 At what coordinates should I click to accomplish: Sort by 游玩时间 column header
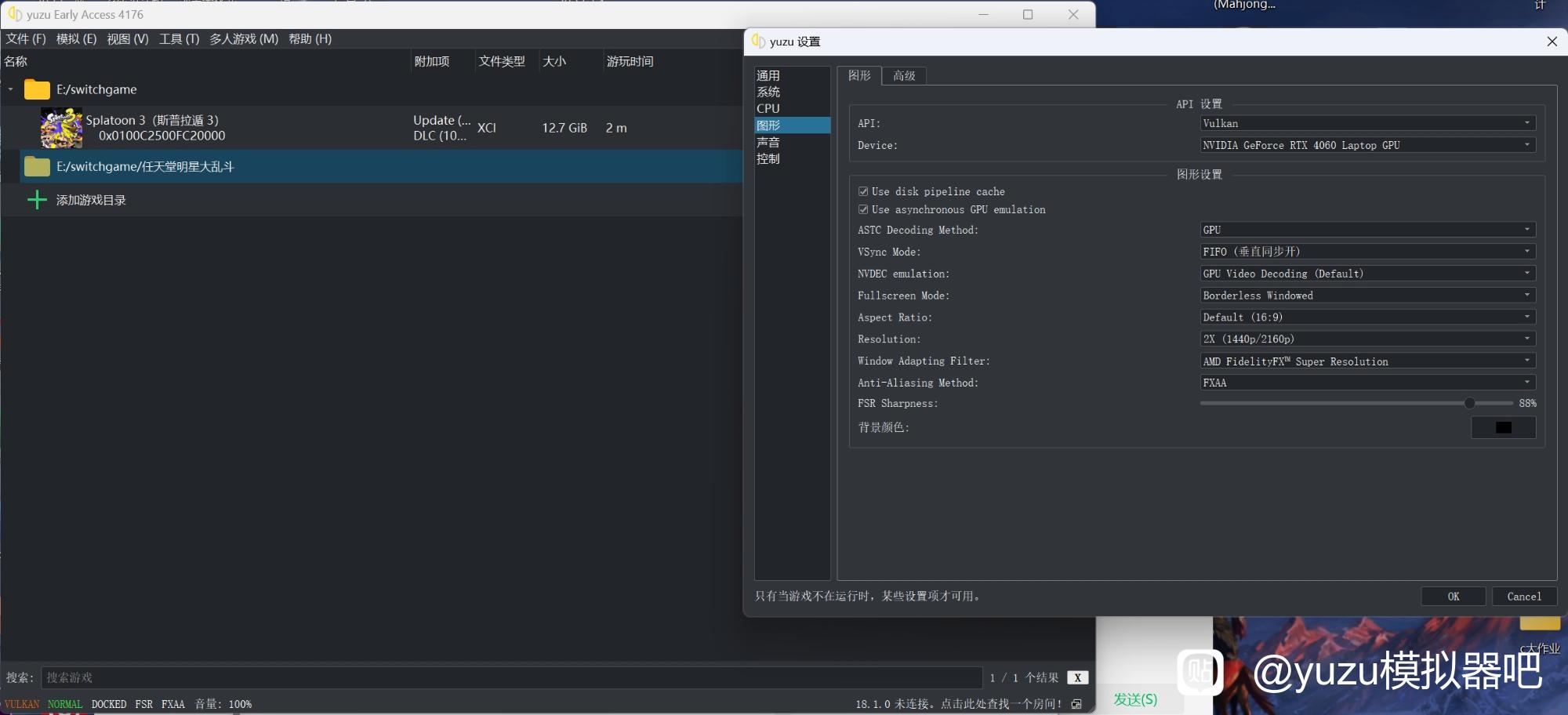tap(630, 61)
